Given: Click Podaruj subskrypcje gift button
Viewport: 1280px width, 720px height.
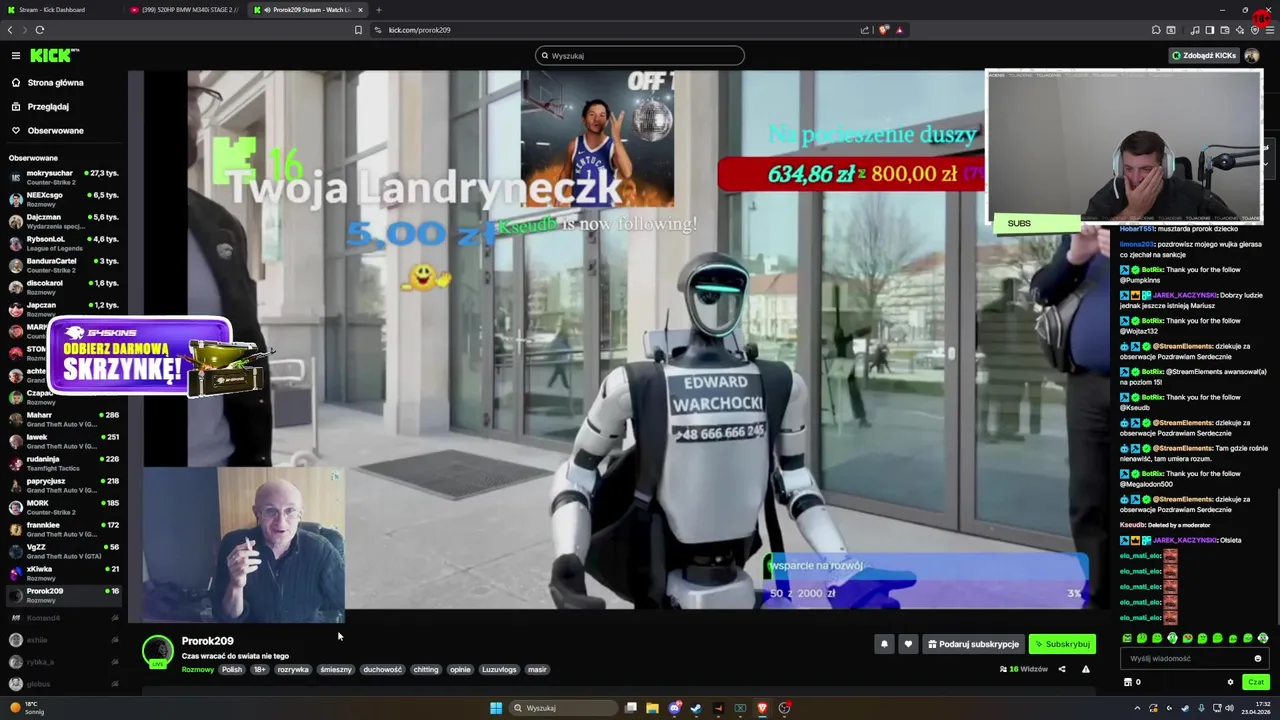Looking at the screenshot, I should pos(973,644).
